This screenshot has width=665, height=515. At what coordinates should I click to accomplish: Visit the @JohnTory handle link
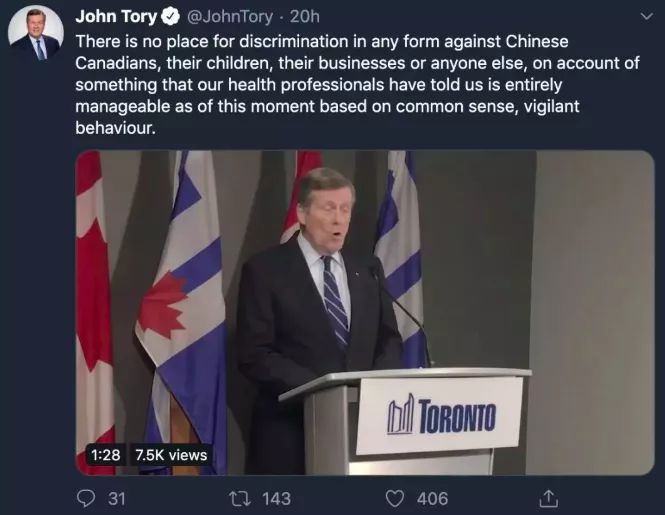(229, 17)
